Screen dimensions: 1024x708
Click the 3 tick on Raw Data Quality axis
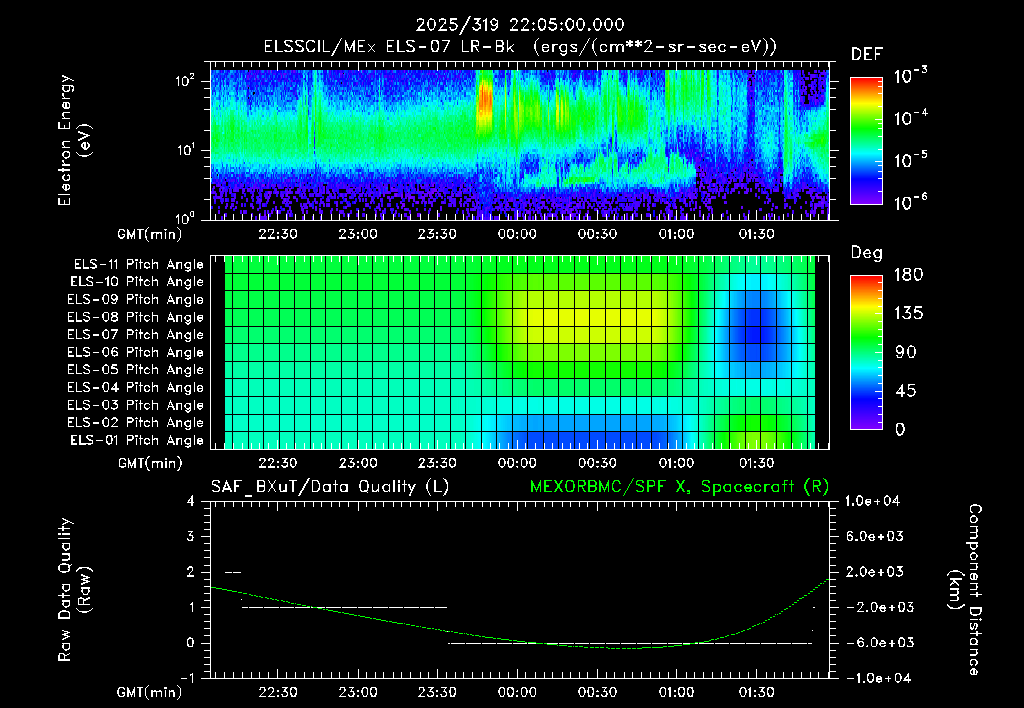190,537
